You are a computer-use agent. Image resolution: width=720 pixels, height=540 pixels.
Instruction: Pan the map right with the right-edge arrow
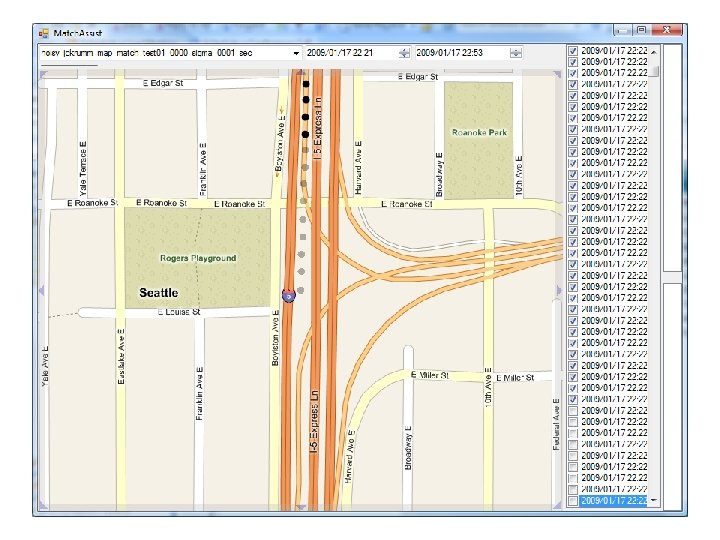[558, 290]
